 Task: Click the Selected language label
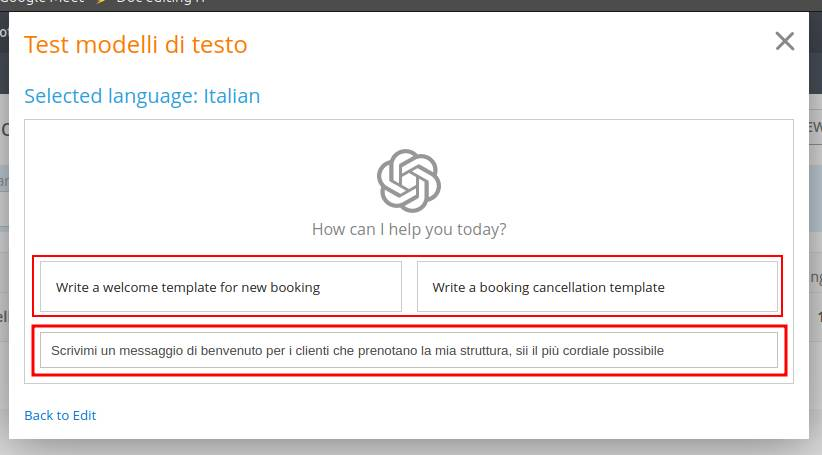[110, 96]
